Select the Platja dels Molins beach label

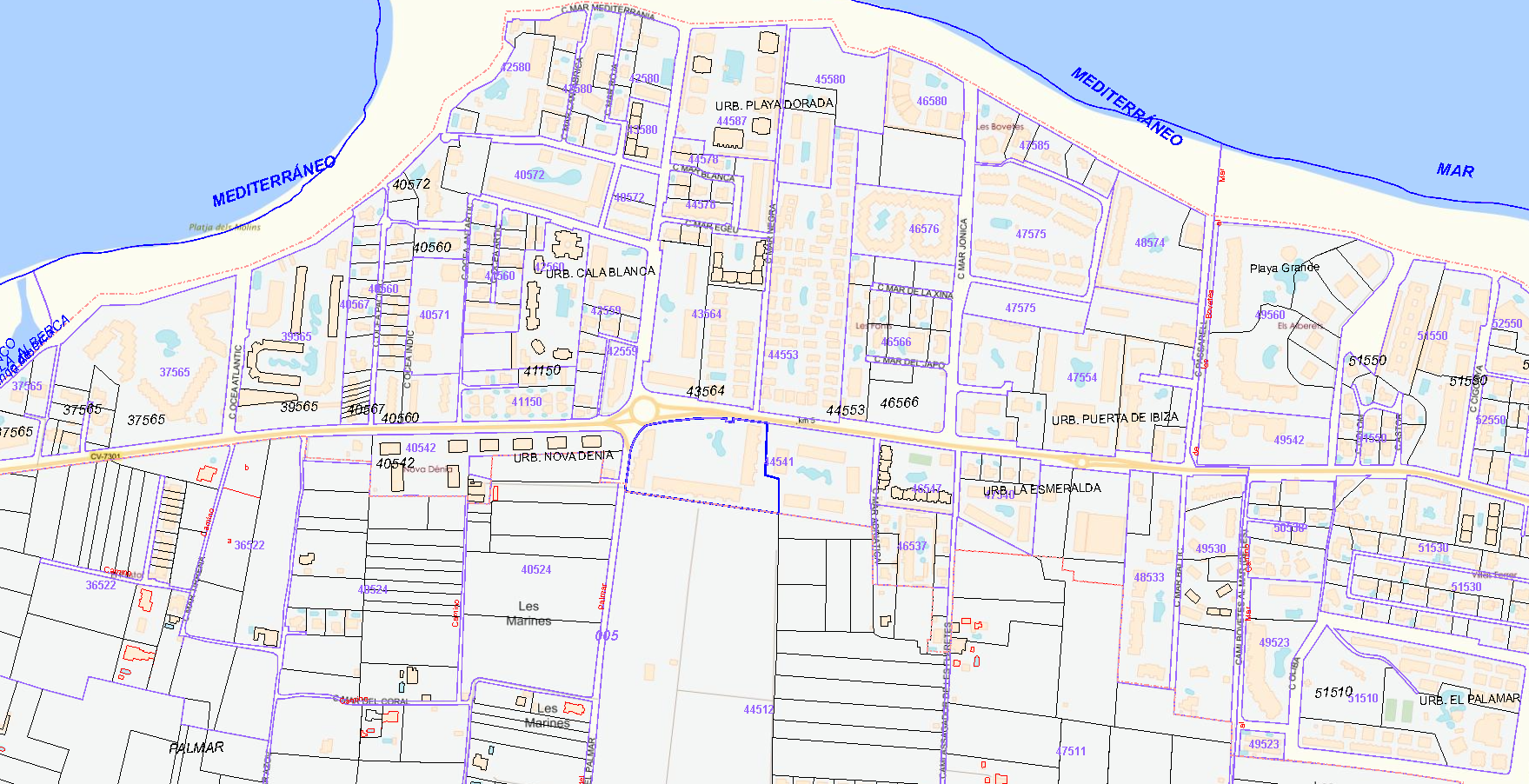224,228
